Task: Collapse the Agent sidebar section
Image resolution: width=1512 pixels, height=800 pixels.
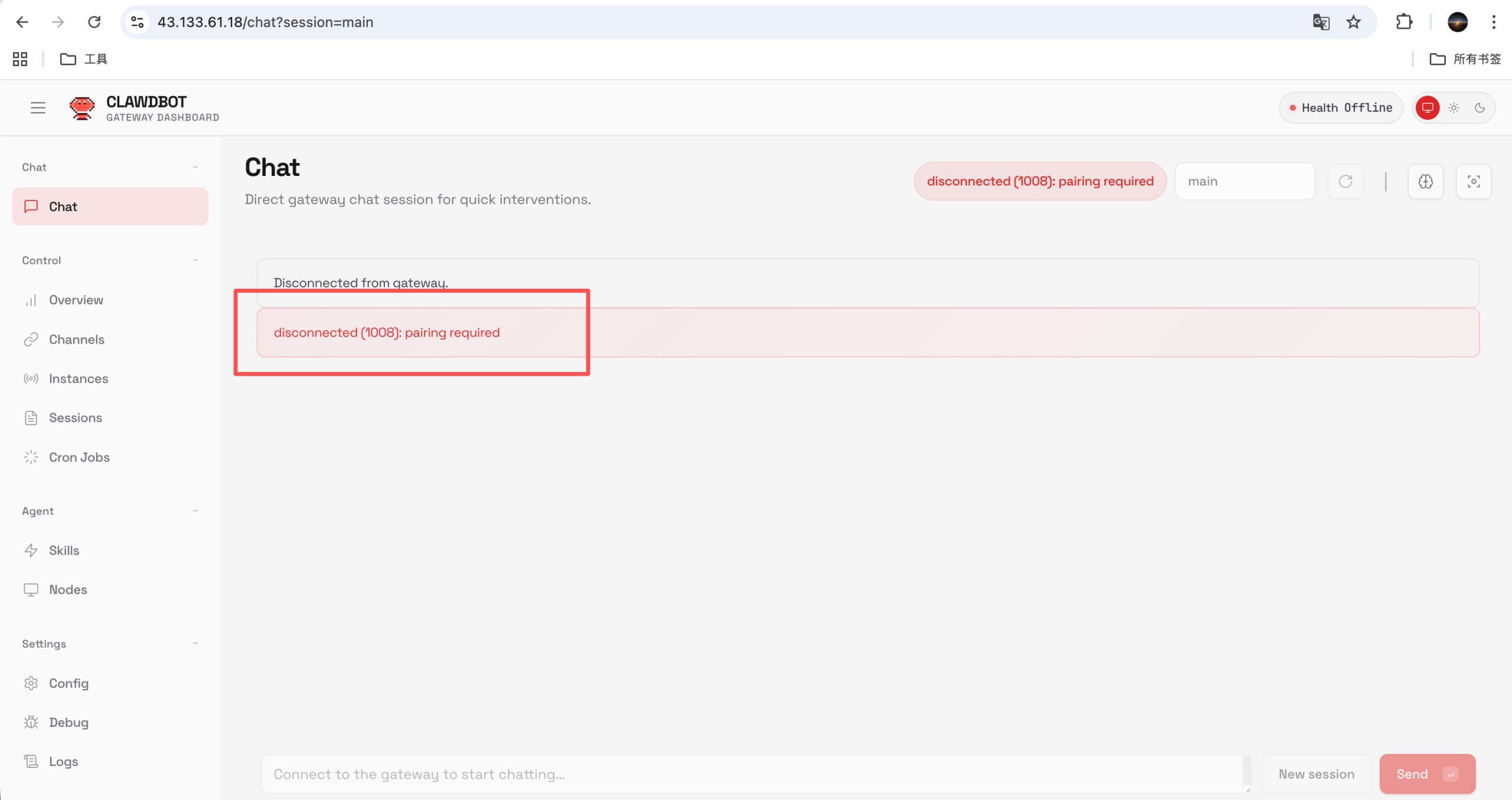Action: (x=195, y=511)
